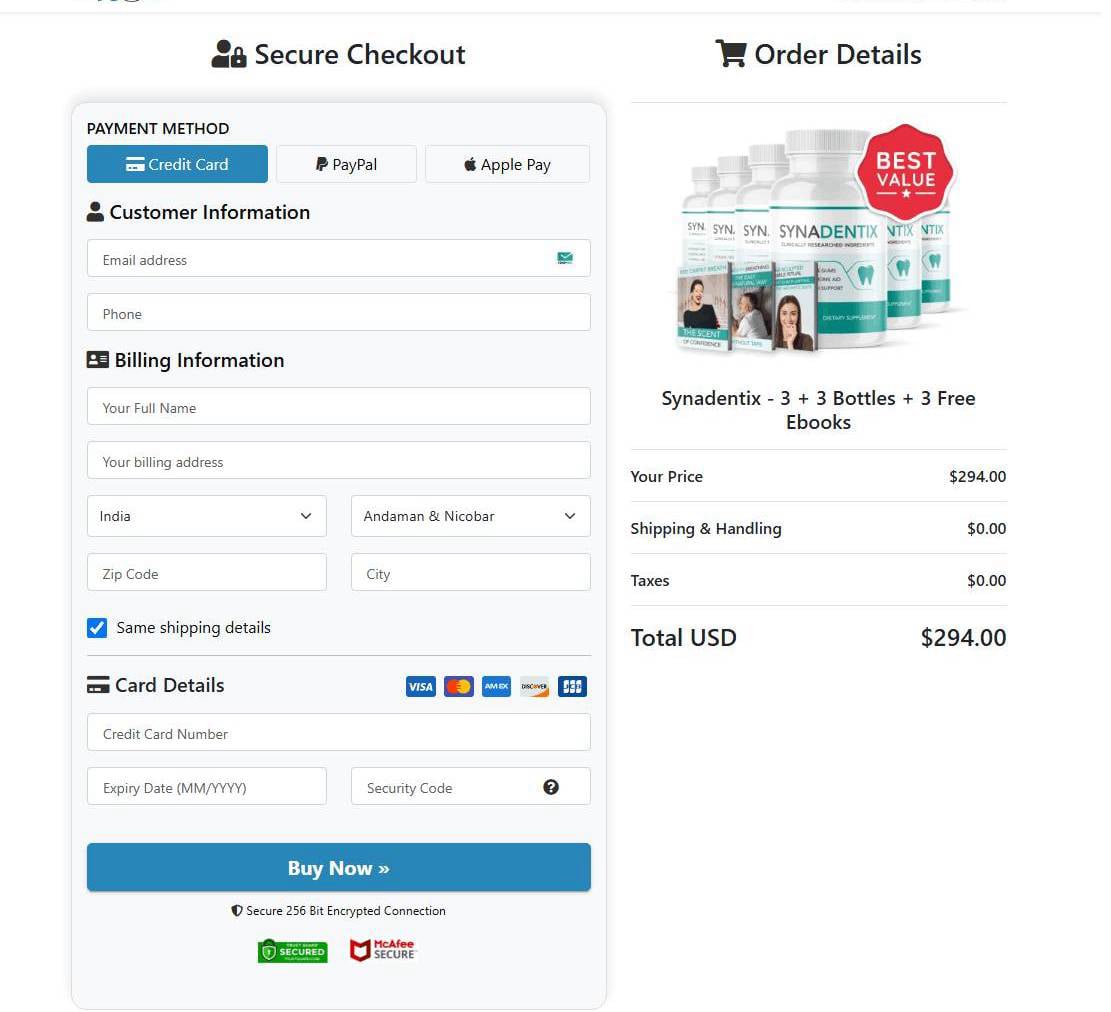This screenshot has height=1012, width=1111.
Task: Click the American Express icon
Action: click(496, 686)
